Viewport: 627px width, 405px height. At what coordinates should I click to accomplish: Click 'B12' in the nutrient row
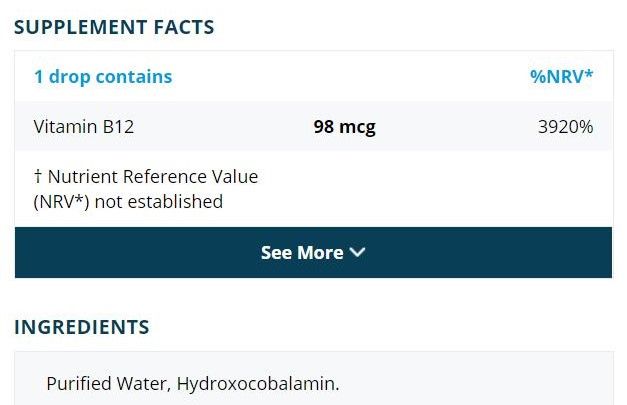(x=119, y=127)
